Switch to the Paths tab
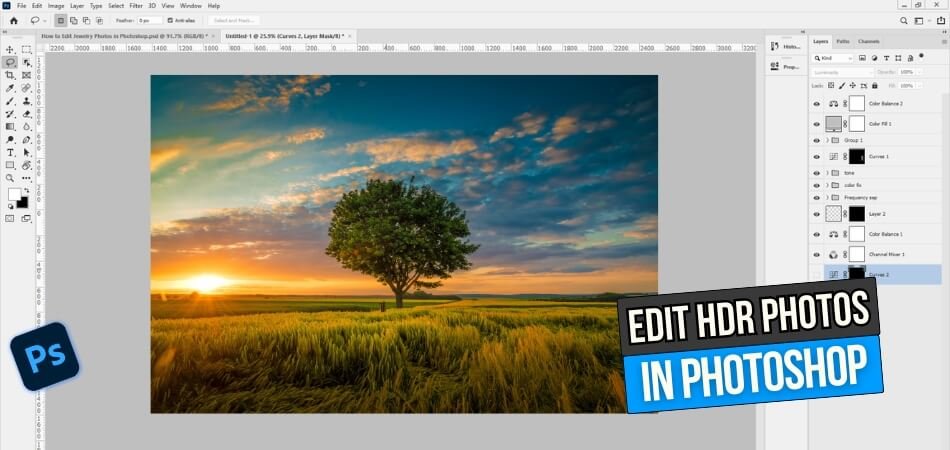The image size is (950, 450). (x=842, y=41)
